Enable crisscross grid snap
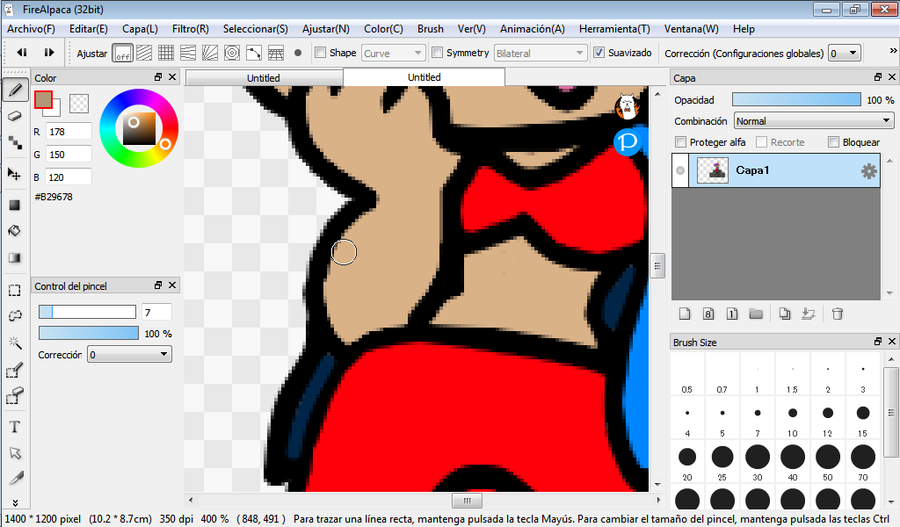900x527 pixels. click(x=166, y=53)
